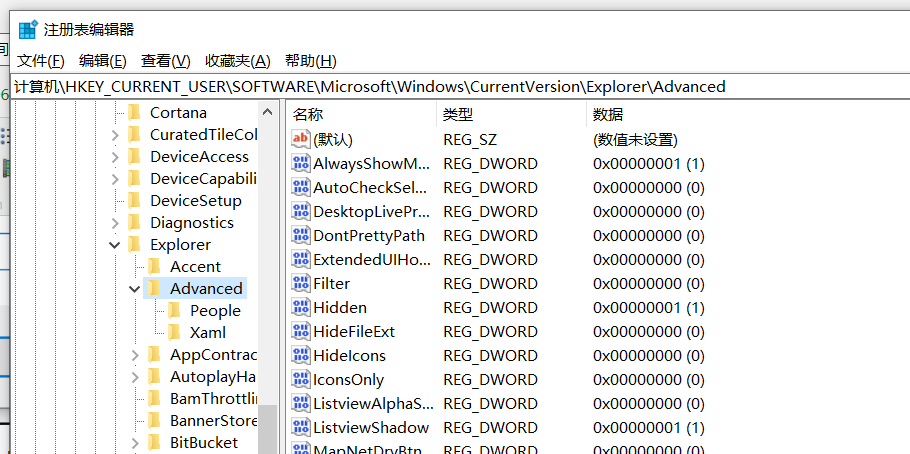Collapse the Explorer tree node
The image size is (910, 454).
tap(115, 245)
